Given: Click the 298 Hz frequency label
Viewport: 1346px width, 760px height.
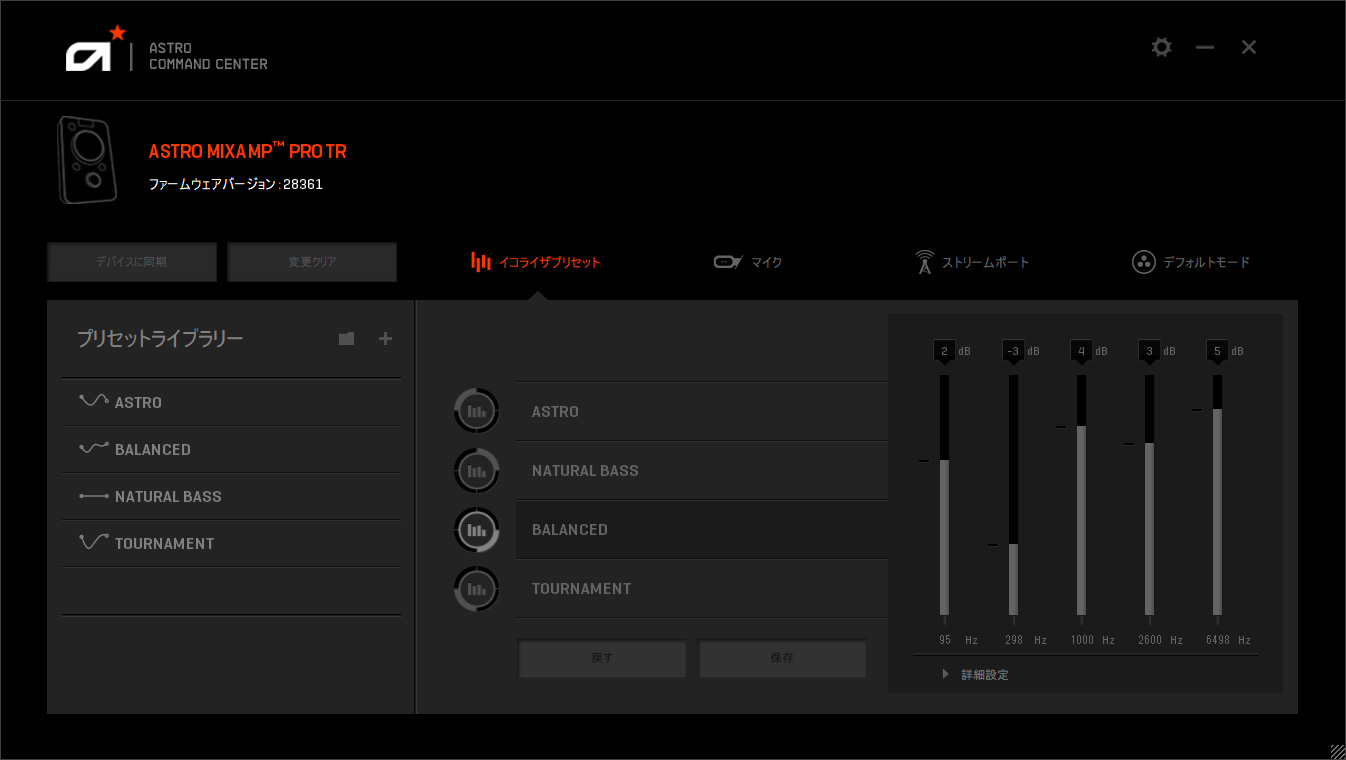Looking at the screenshot, I should click(x=1026, y=640).
